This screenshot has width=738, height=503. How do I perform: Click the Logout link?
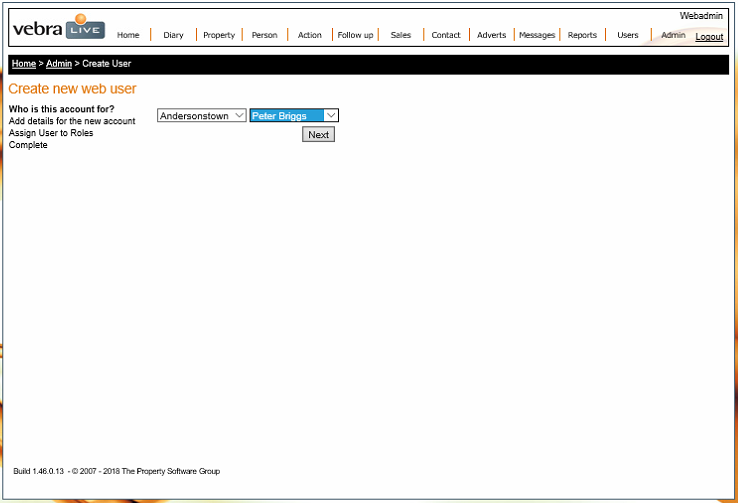pos(709,37)
